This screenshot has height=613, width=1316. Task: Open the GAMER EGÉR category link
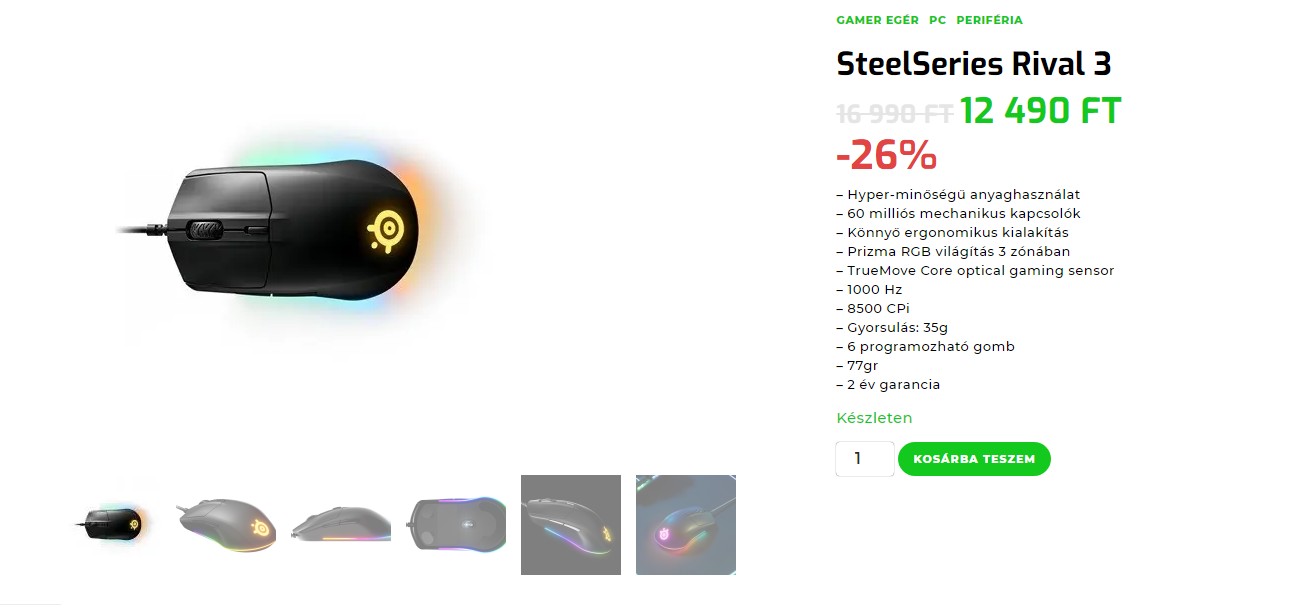tap(877, 20)
